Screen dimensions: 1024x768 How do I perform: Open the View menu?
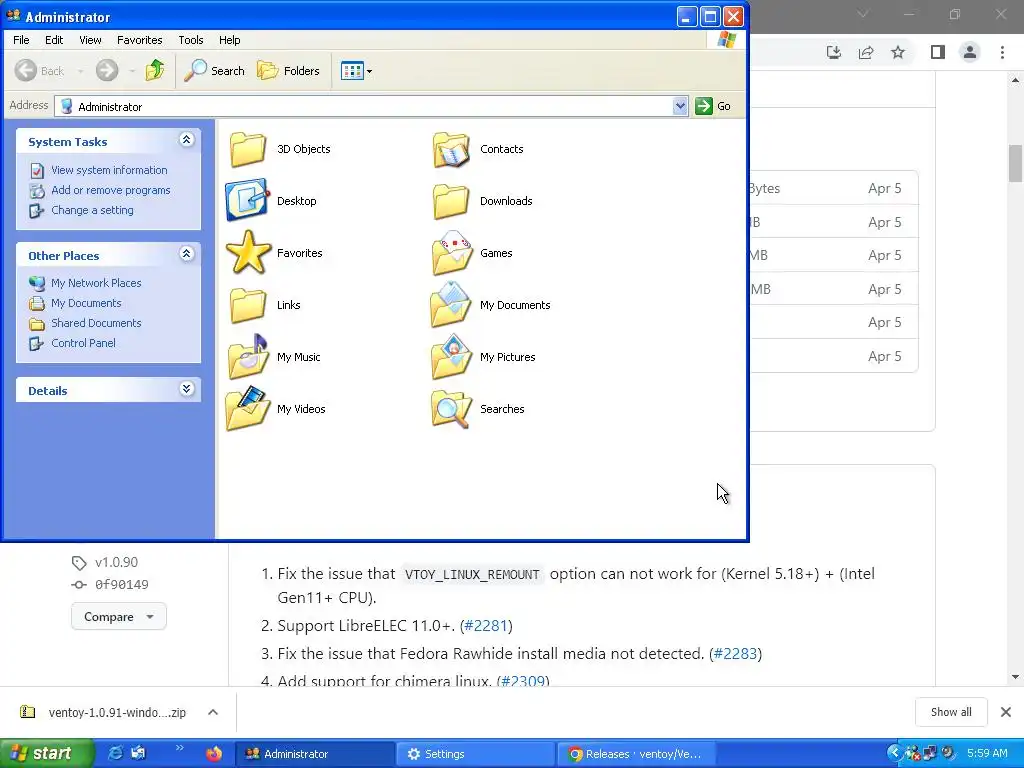coord(90,40)
